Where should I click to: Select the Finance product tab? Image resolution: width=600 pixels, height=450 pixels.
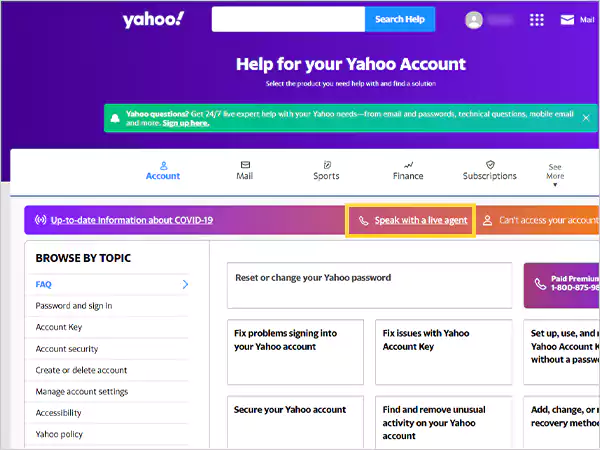pos(408,171)
